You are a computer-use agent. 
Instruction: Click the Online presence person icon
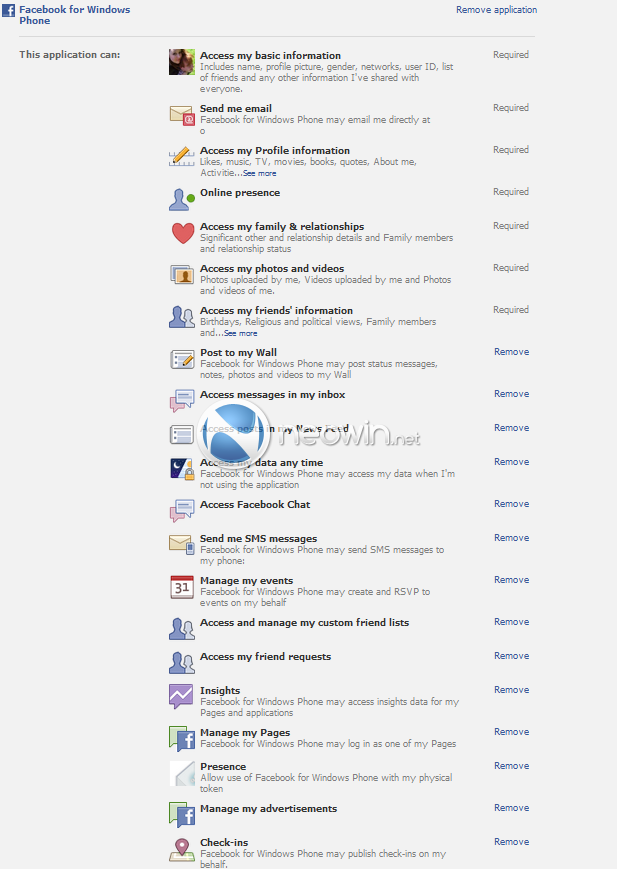[x=182, y=199]
